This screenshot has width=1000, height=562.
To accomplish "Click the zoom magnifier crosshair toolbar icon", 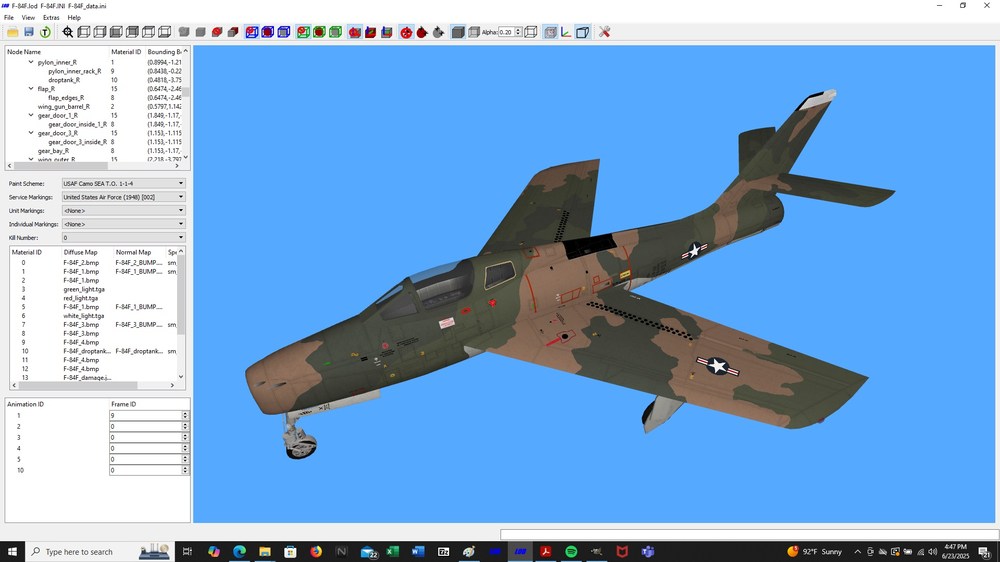I will click(68, 32).
